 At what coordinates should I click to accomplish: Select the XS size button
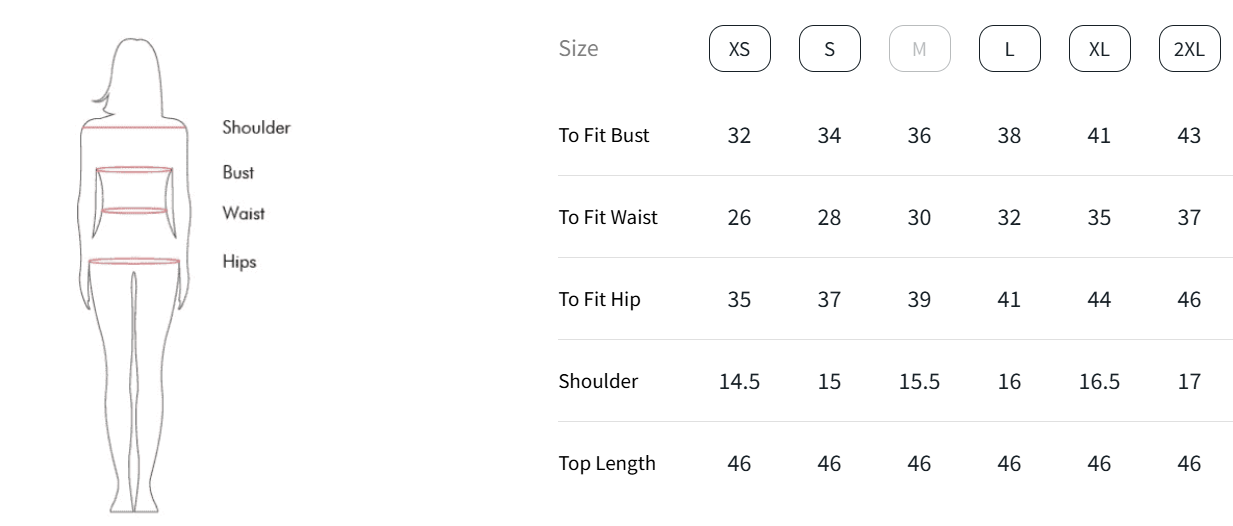tap(739, 49)
